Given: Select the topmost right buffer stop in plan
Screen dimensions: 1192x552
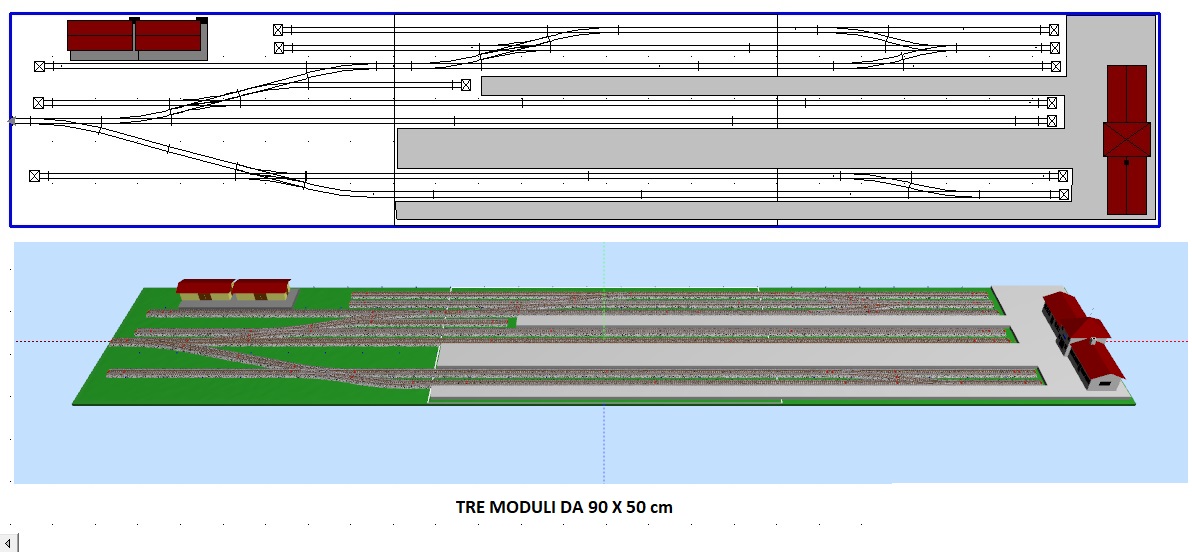Looking at the screenshot, I should (x=1054, y=30).
